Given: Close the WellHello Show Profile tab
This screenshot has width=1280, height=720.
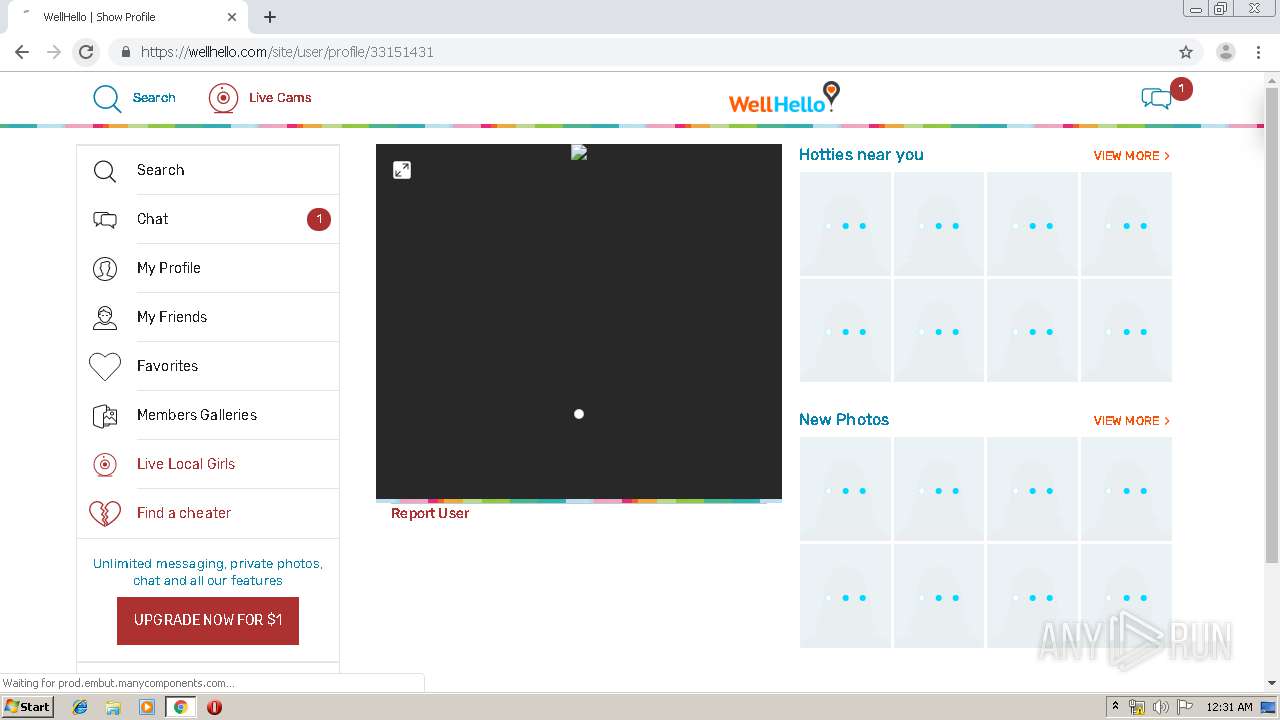Looking at the screenshot, I should point(232,17).
